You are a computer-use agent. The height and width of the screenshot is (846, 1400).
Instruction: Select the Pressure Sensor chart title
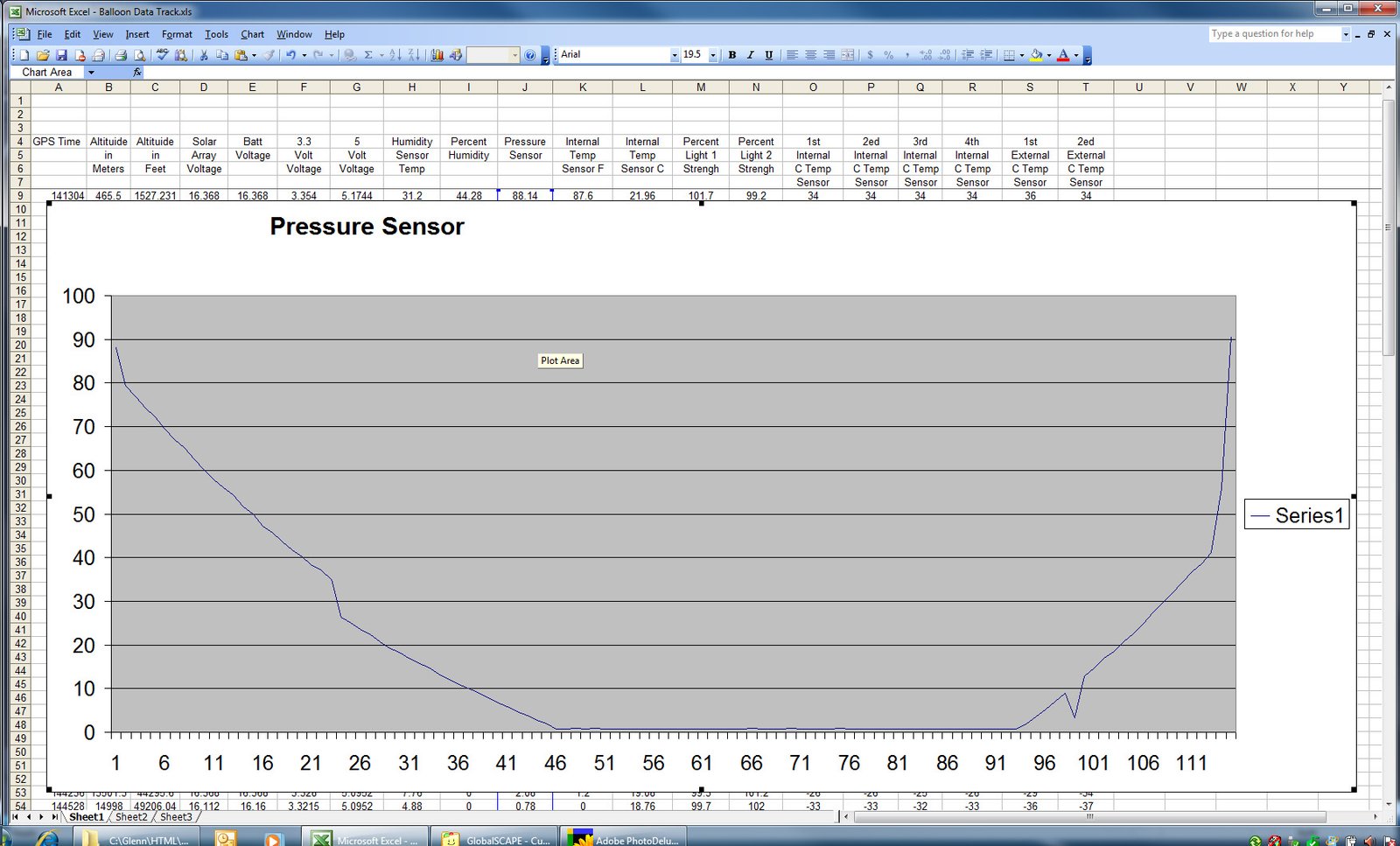point(367,227)
